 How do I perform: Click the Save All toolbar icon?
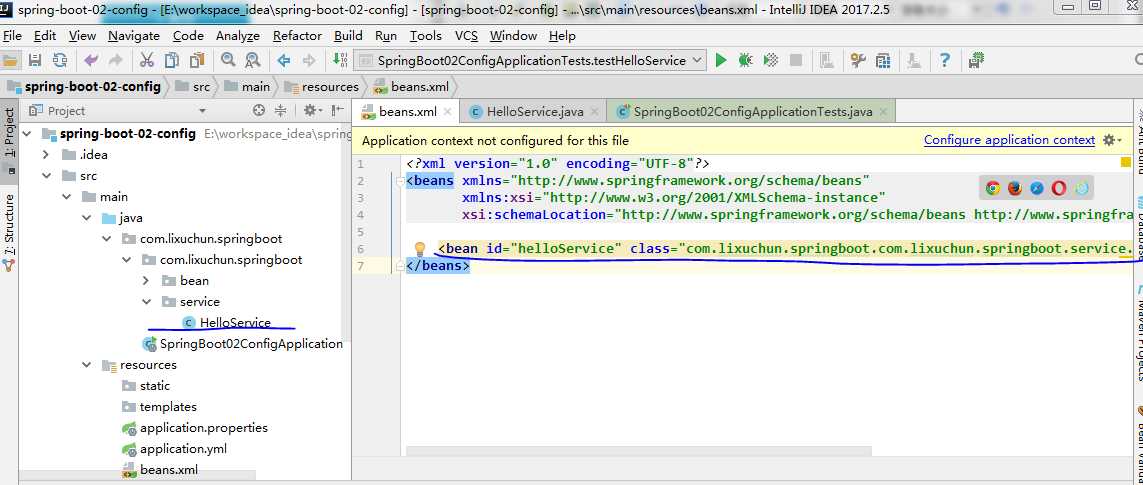[x=34, y=61]
